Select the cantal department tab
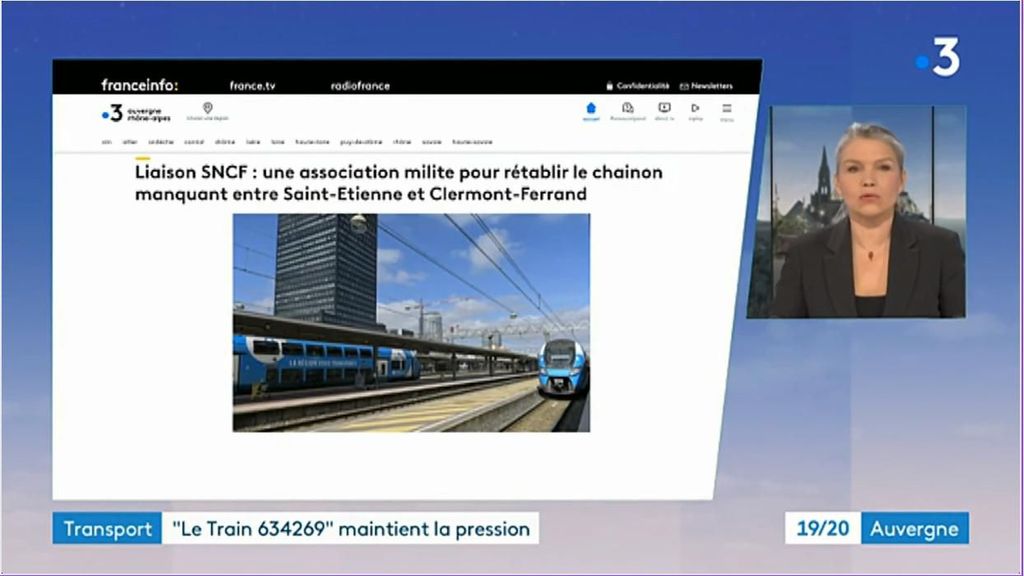This screenshot has width=1024, height=576. tap(194, 142)
